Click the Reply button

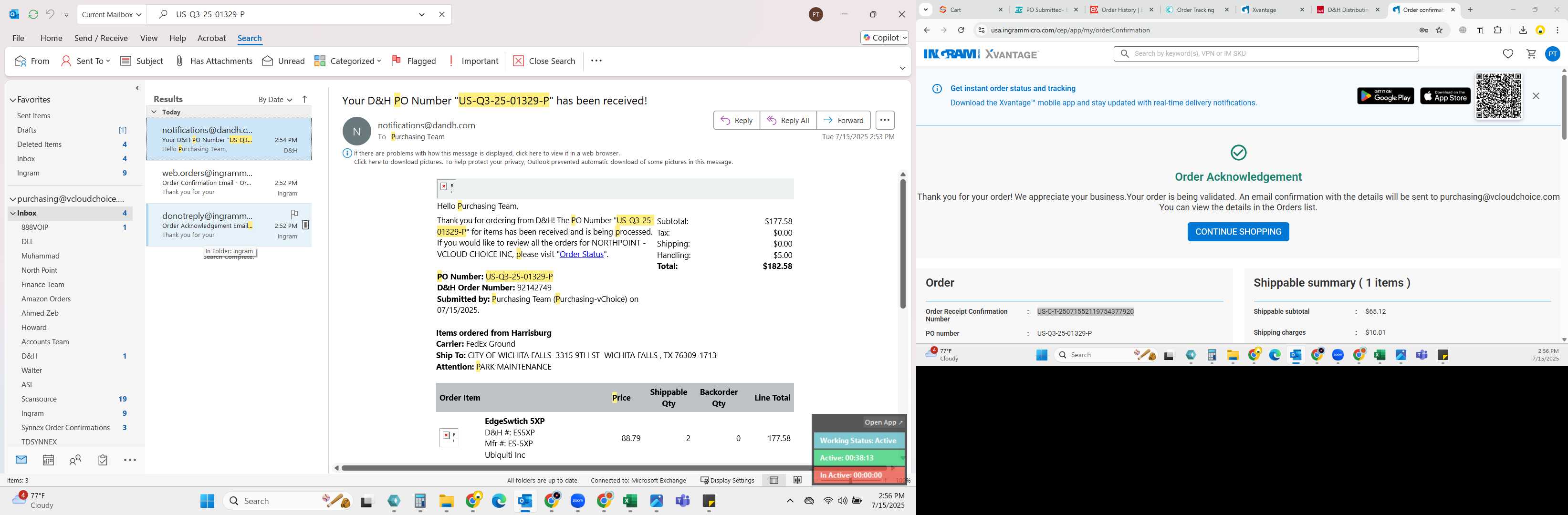[x=737, y=120]
